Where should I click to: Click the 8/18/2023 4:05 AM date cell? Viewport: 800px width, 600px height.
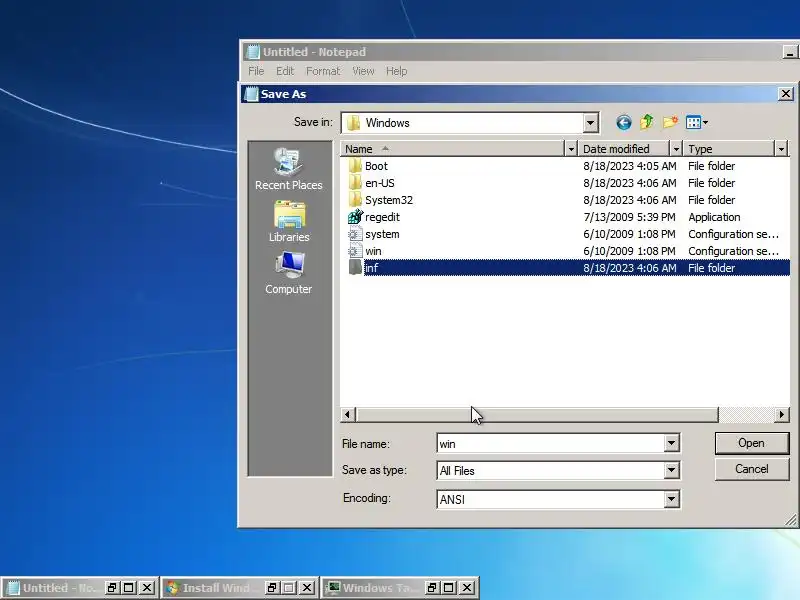[630, 166]
